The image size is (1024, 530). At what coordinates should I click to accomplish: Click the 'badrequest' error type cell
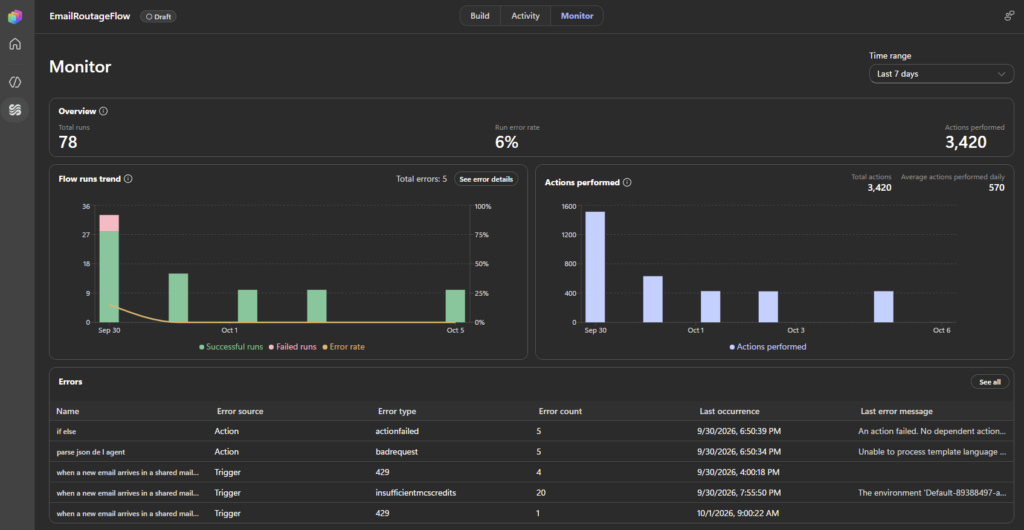396,452
